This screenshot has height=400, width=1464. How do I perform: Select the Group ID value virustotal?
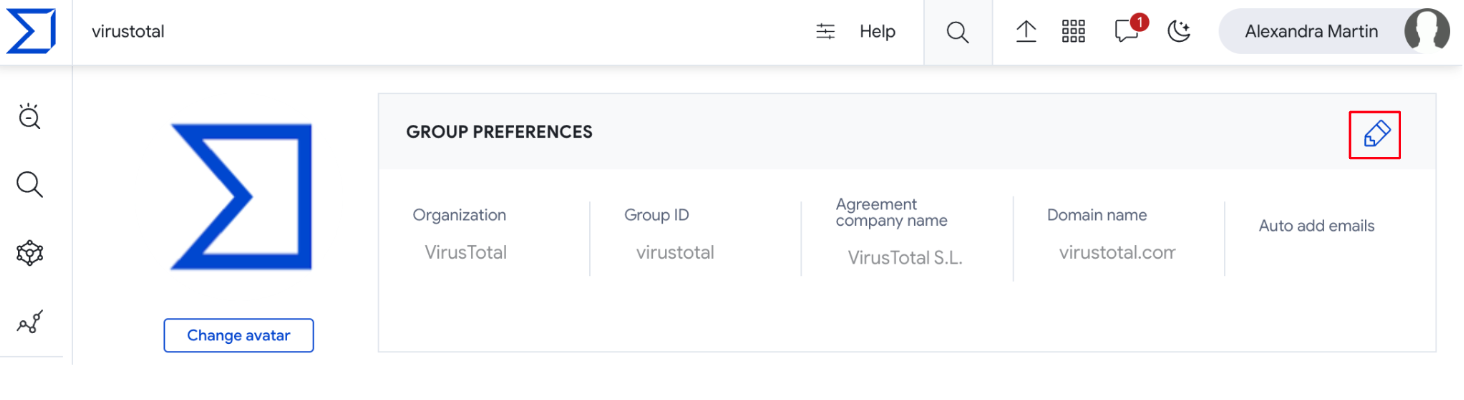(x=675, y=253)
